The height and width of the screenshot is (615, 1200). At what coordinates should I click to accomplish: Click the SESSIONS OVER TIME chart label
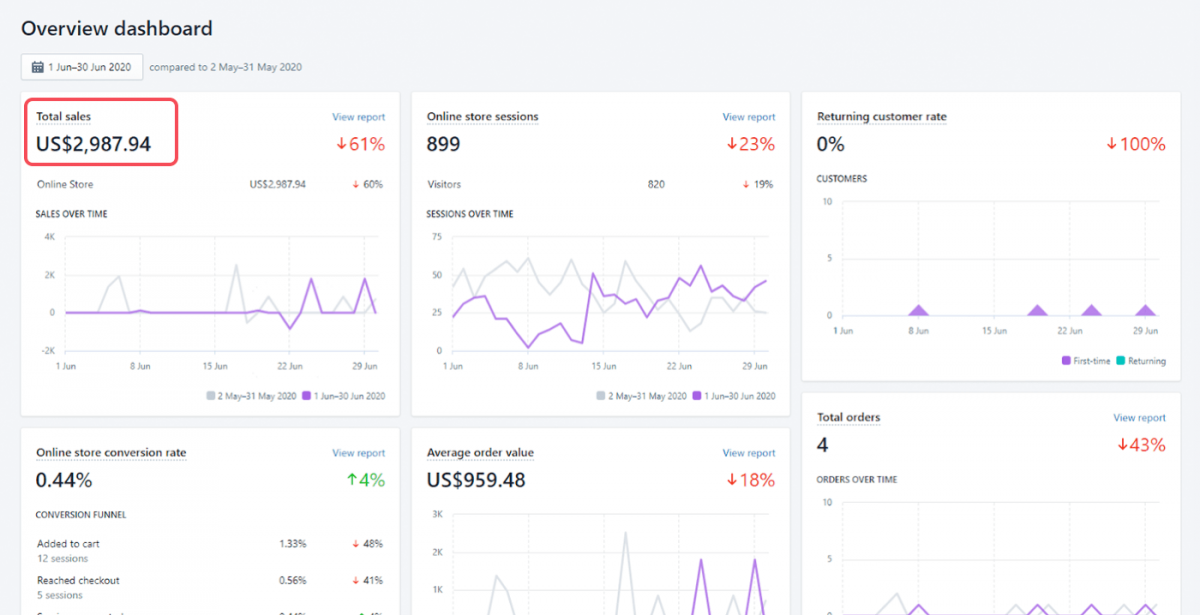470,214
